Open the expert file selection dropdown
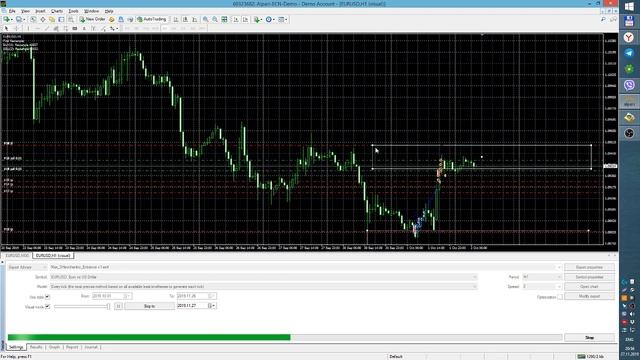Screen dimensions: 640x360 click(x=306, y=267)
